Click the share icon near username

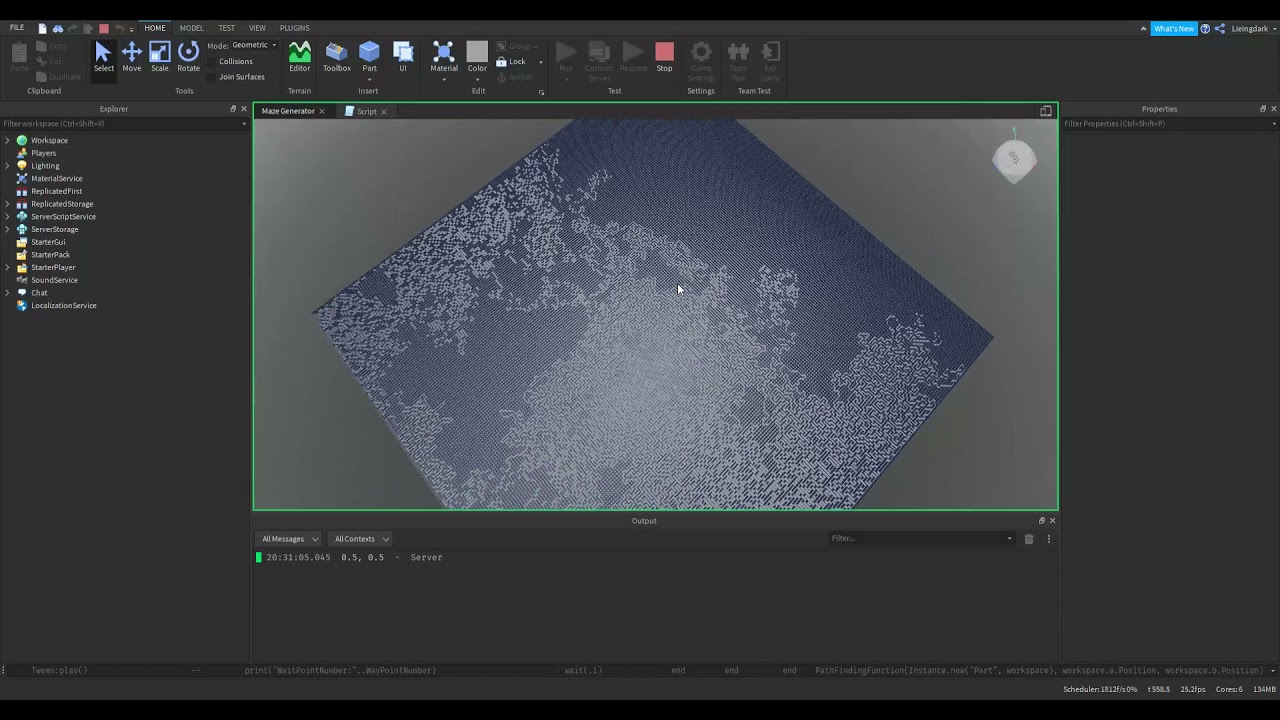[x=1220, y=28]
